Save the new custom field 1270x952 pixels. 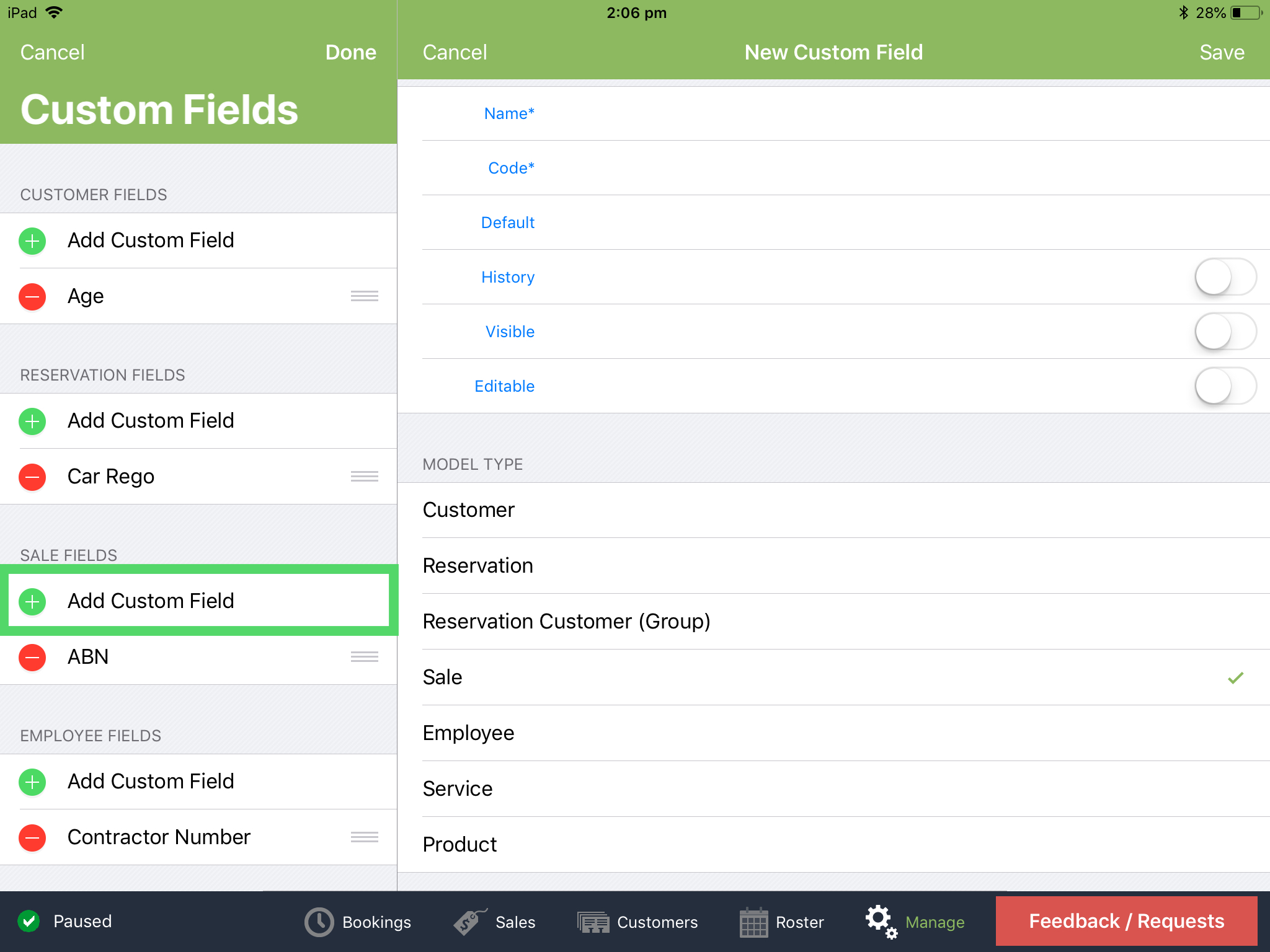pyautogui.click(x=1222, y=52)
